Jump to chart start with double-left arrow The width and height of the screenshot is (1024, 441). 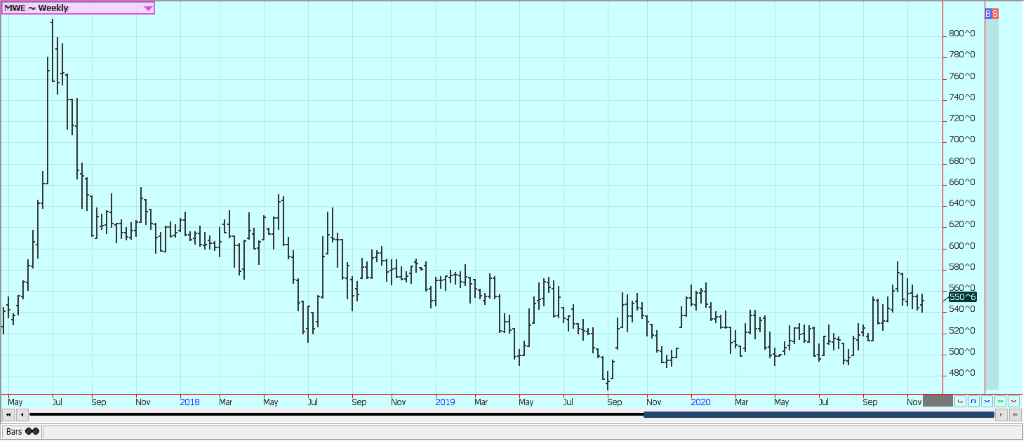tap(8, 415)
